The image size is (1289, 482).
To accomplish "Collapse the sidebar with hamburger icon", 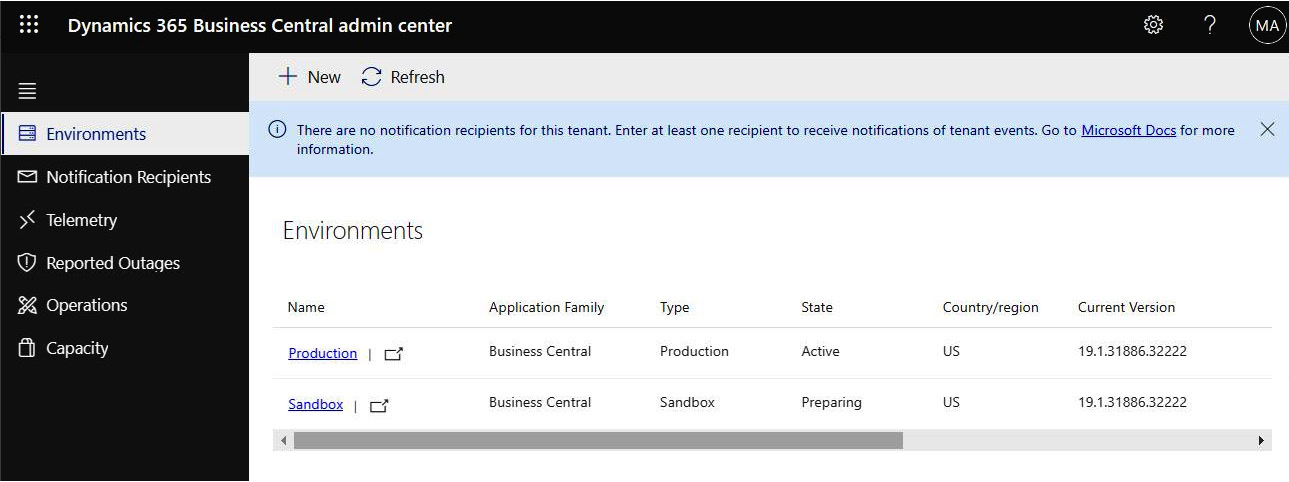I will pyautogui.click(x=28, y=91).
